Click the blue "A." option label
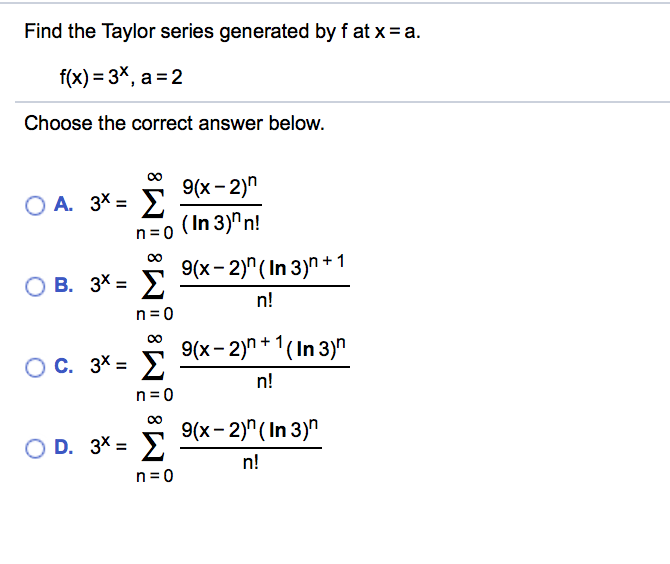670x564 pixels. (64, 204)
